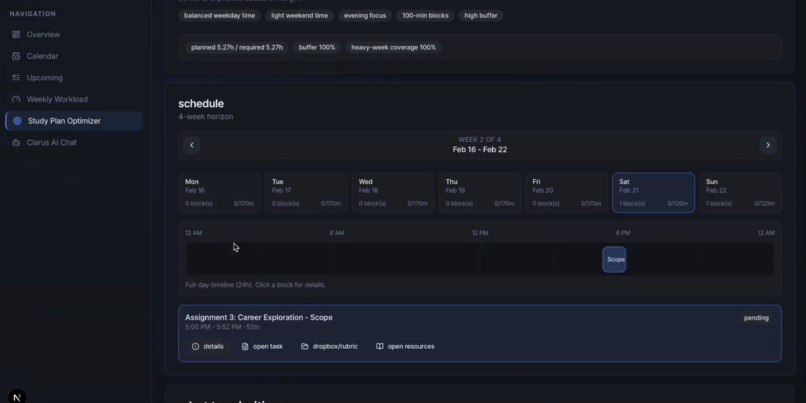This screenshot has height=403, width=806.
Task: Click the Clarus AI Chat bot icon
Action: coord(16,142)
